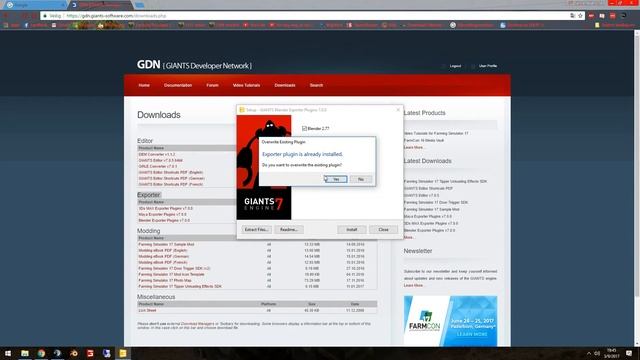Open the Downloads nav item
The width and height of the screenshot is (640, 360).
[285, 85]
